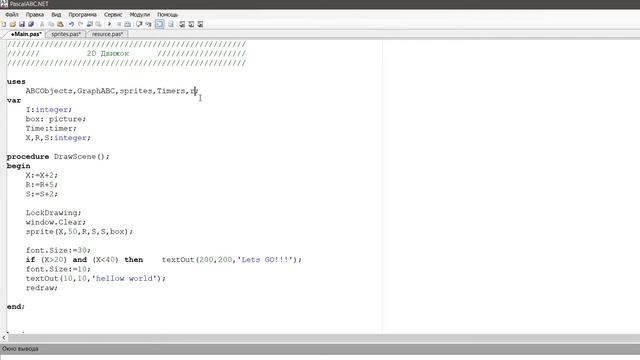Open the Правка menu
640x360 pixels.
tap(35, 15)
